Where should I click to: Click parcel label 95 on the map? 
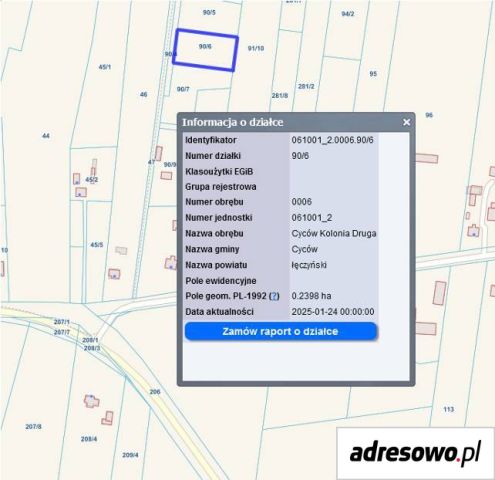coord(373,74)
